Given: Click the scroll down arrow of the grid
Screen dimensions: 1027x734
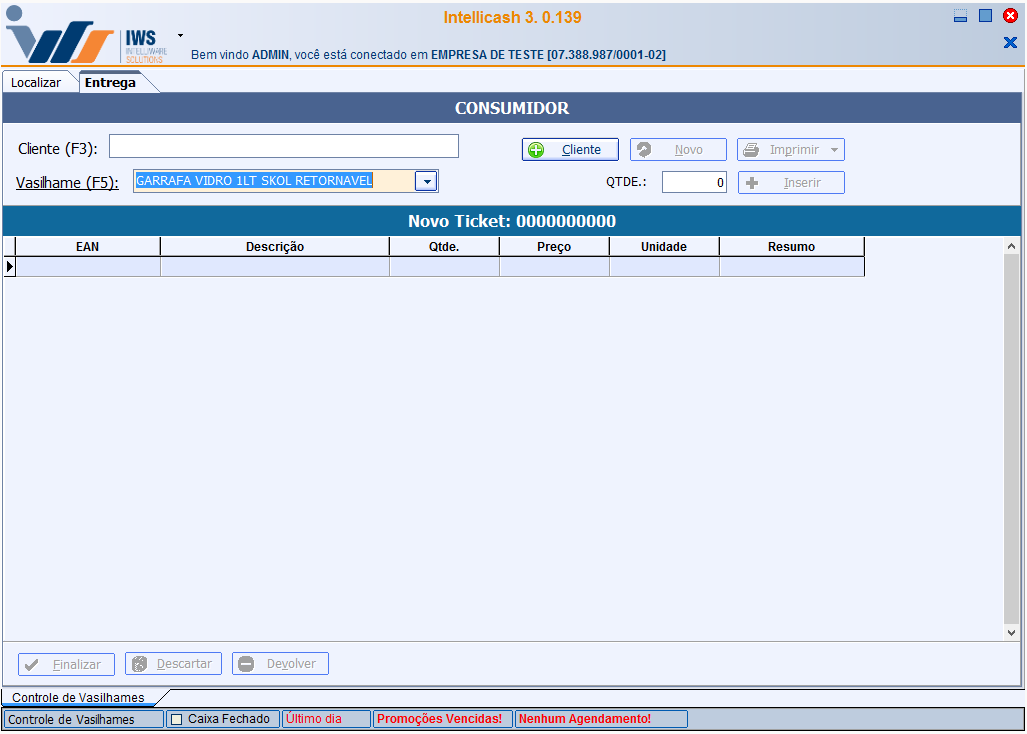Looking at the screenshot, I should [1011, 632].
